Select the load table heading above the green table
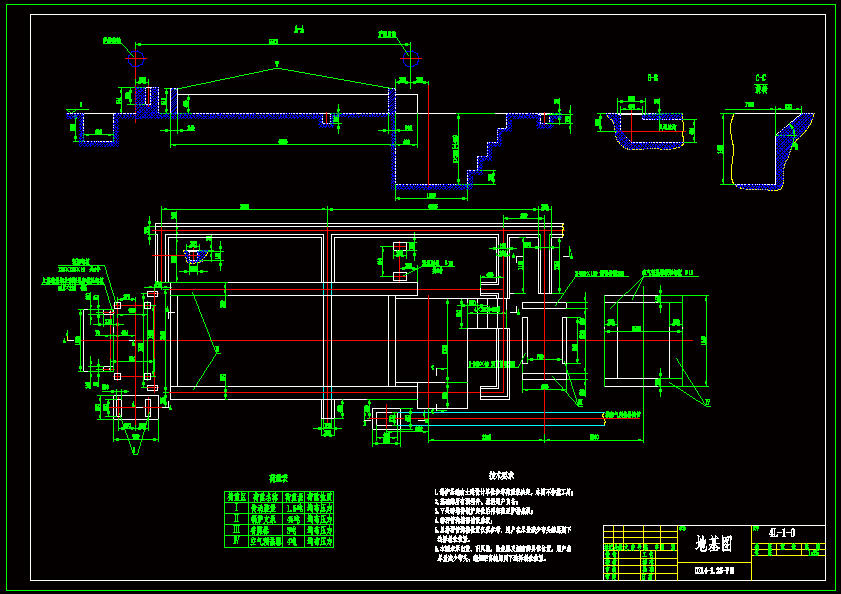This screenshot has height=594, width=841. tap(278, 478)
